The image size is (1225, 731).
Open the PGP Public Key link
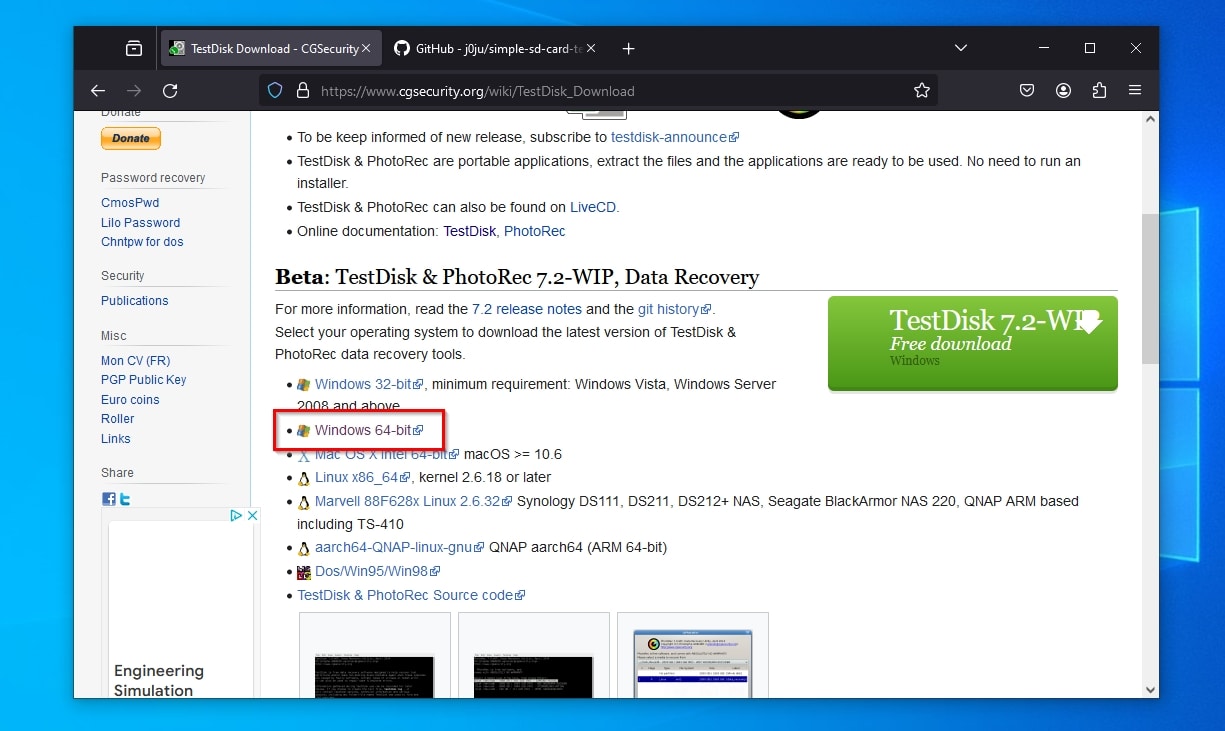pyautogui.click(x=144, y=380)
